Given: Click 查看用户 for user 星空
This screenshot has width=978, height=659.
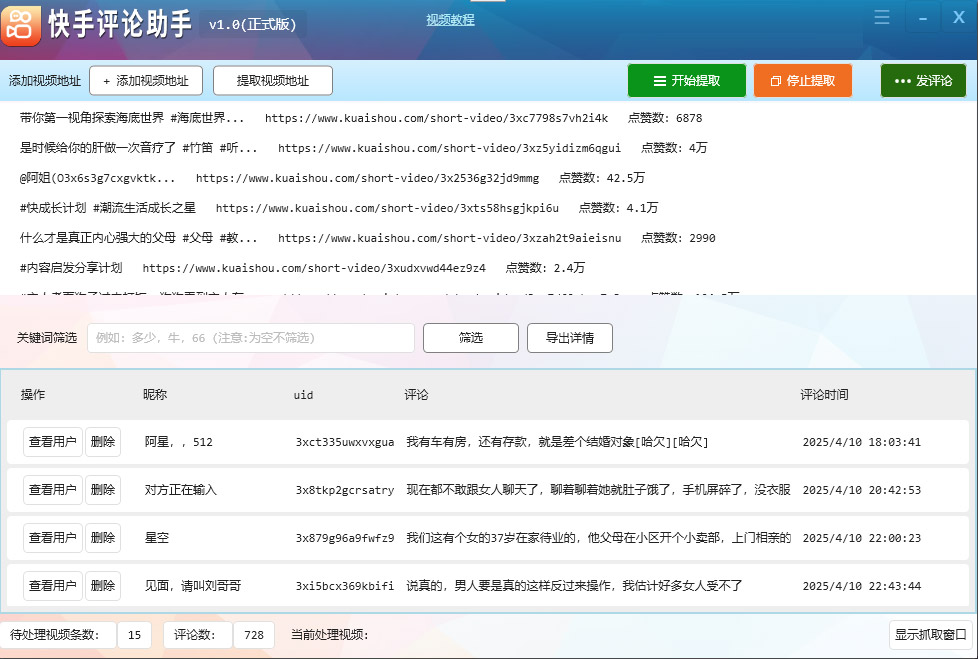Looking at the screenshot, I should coord(52,538).
